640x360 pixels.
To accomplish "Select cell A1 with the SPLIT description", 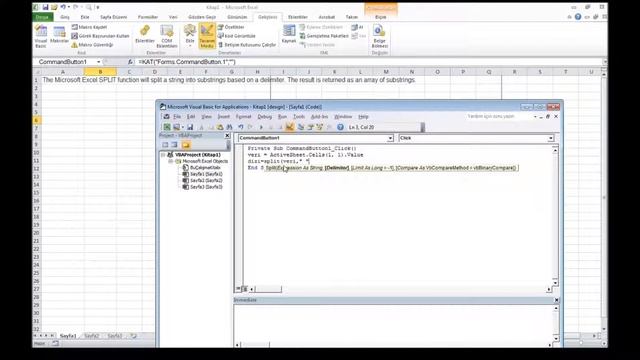I will coord(62,80).
